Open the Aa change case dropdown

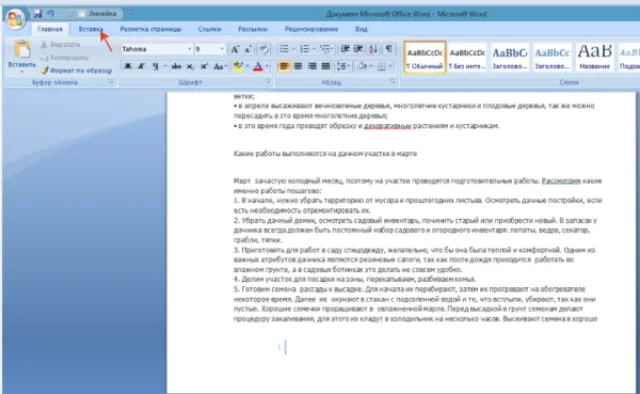pos(220,66)
